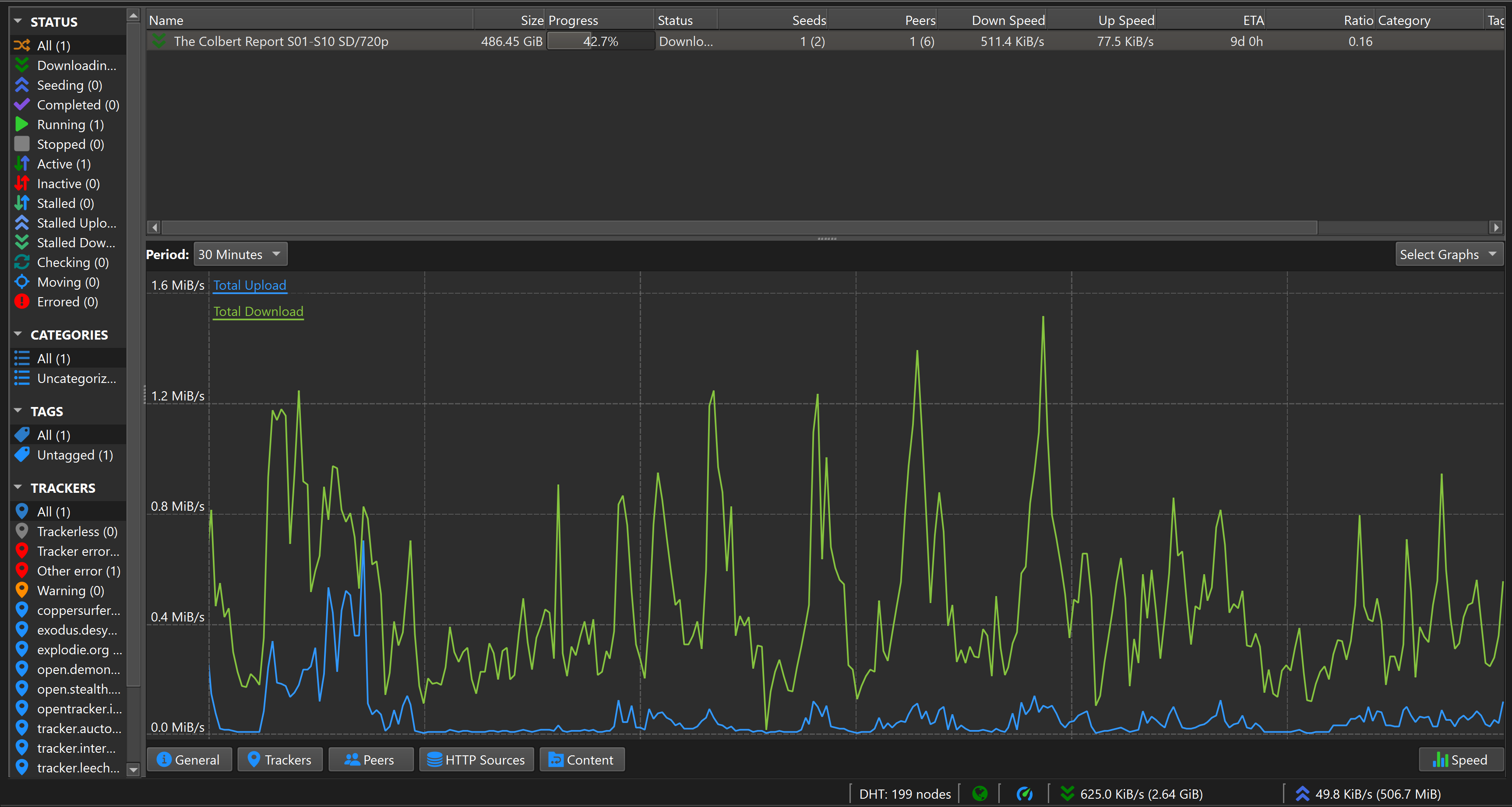Collapse the STATUS section

18,22
